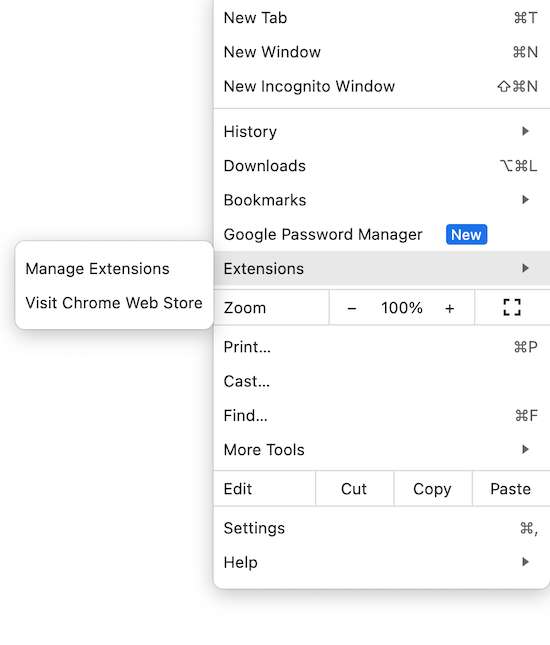Open a New Tab from the menu
The height and width of the screenshot is (645, 550).
382,18
